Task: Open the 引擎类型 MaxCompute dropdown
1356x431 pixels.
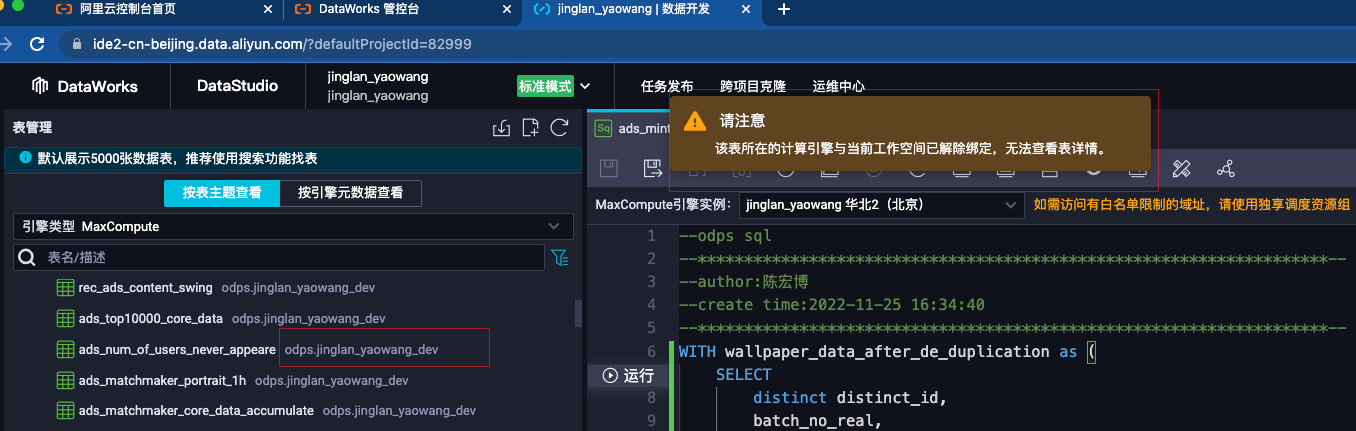Action: click(x=293, y=227)
